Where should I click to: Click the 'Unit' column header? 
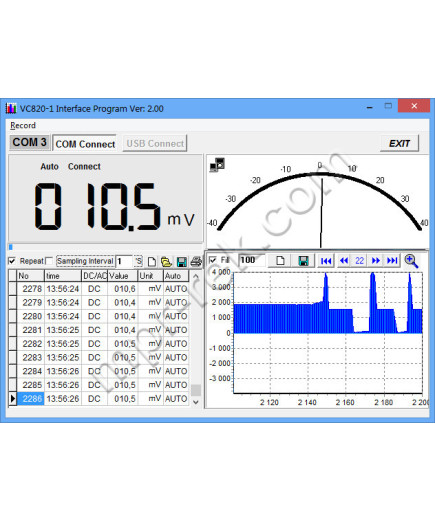coord(150,276)
